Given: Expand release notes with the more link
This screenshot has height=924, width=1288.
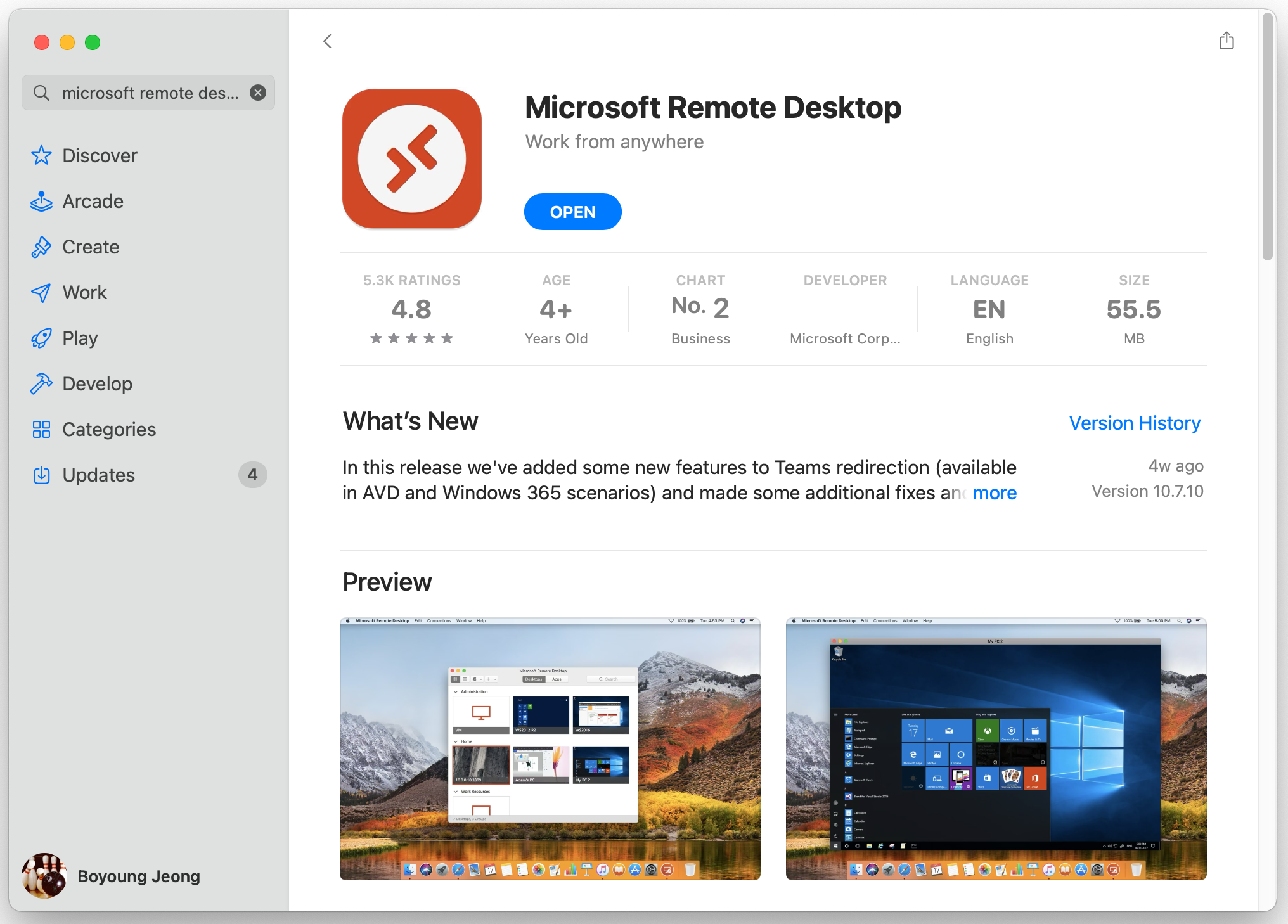Looking at the screenshot, I should [995, 492].
